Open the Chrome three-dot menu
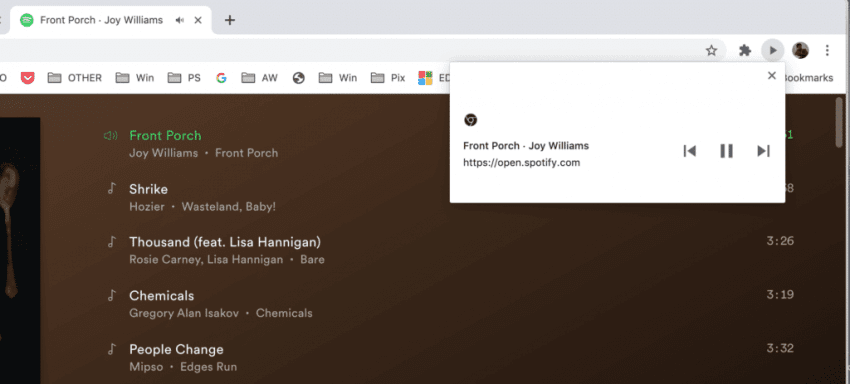 (827, 50)
